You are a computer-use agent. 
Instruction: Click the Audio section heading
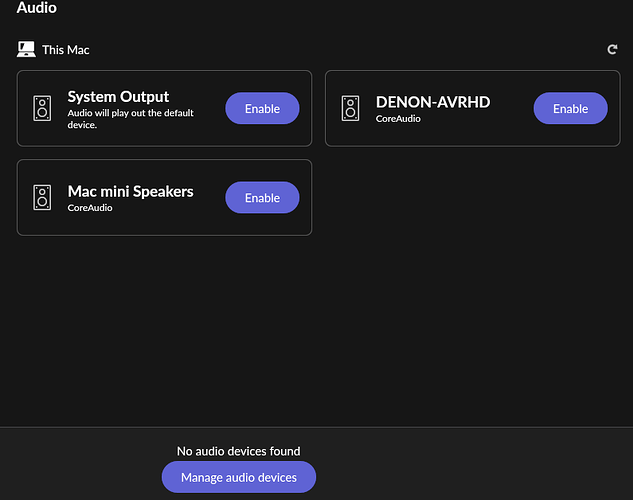click(x=37, y=9)
